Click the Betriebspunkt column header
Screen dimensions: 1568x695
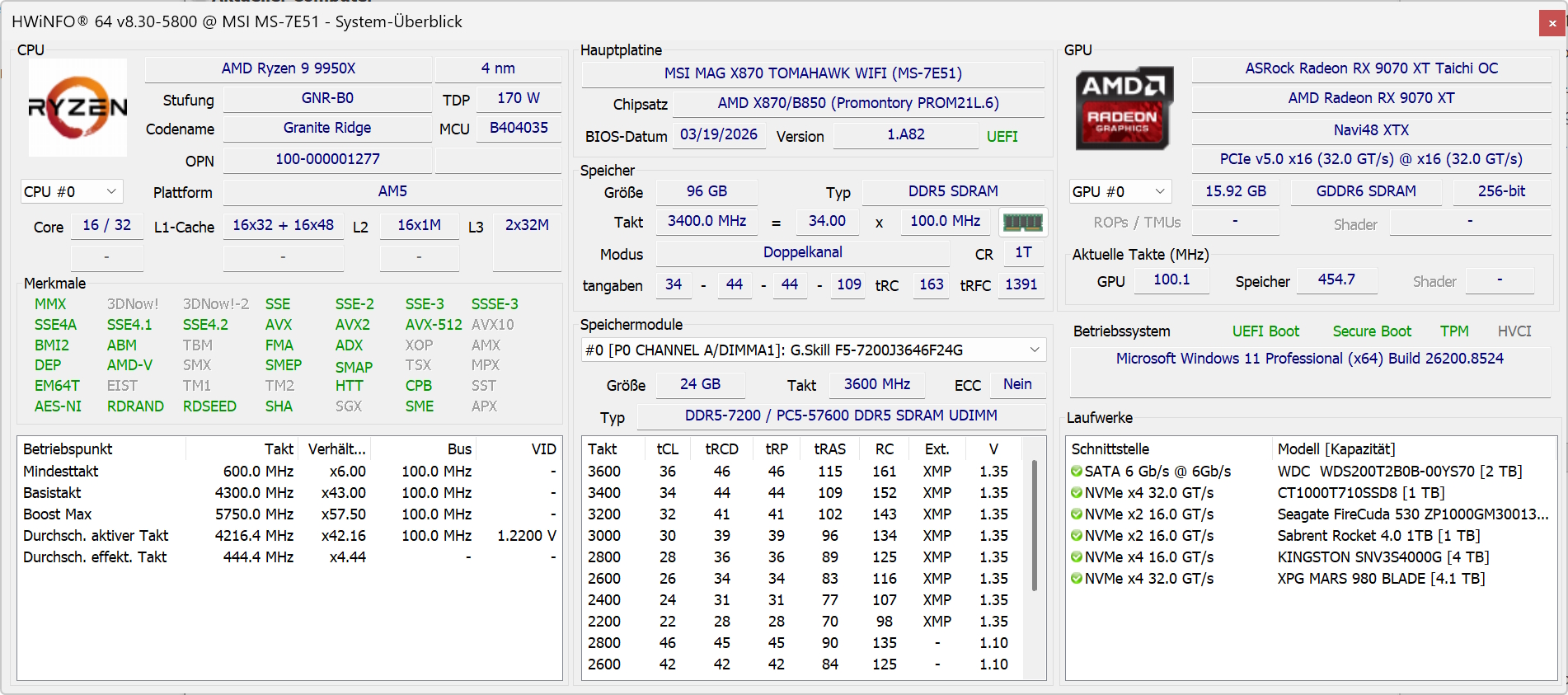pyautogui.click(x=102, y=449)
